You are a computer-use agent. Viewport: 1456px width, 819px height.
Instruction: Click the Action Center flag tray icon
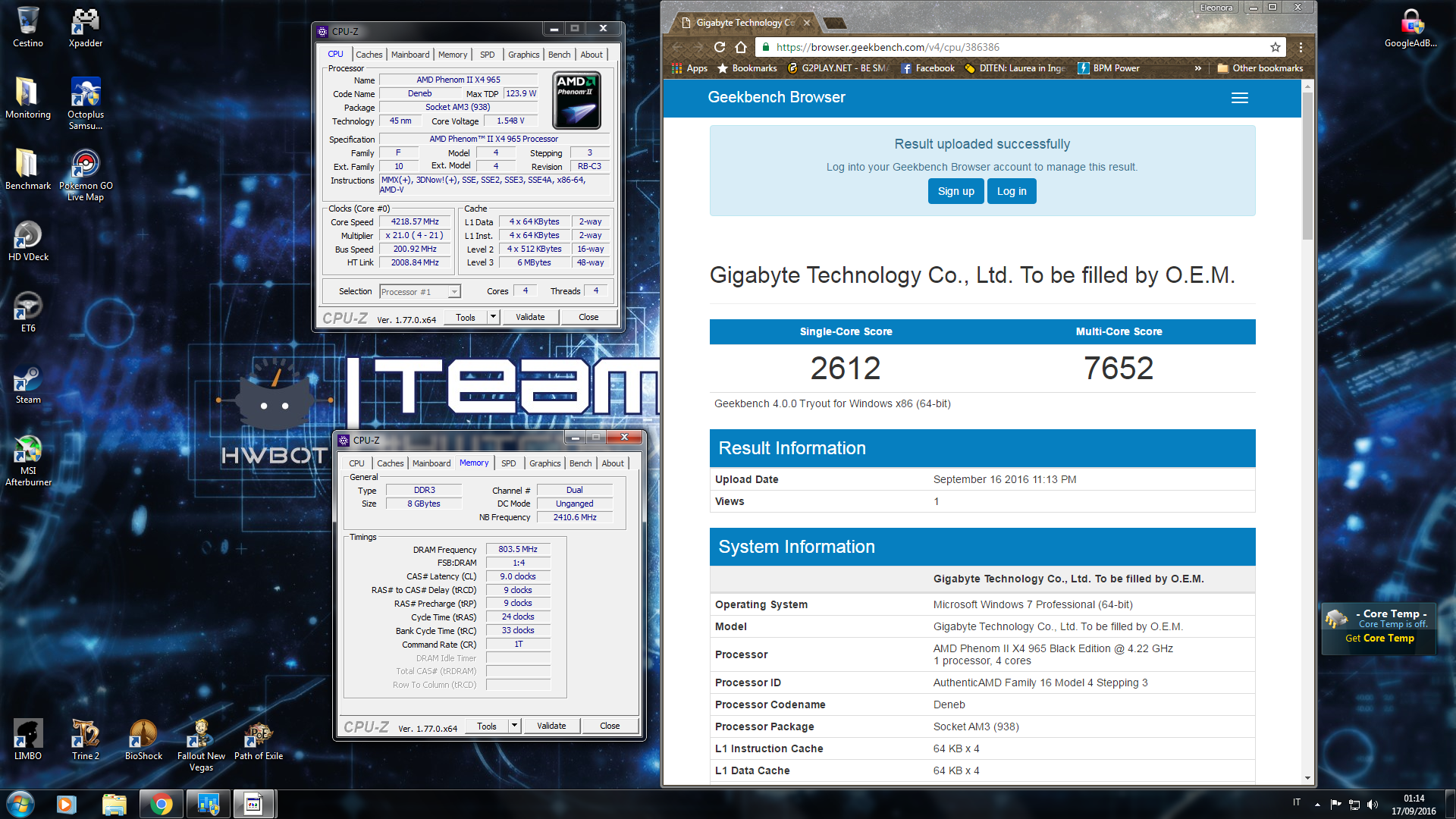[1335, 804]
